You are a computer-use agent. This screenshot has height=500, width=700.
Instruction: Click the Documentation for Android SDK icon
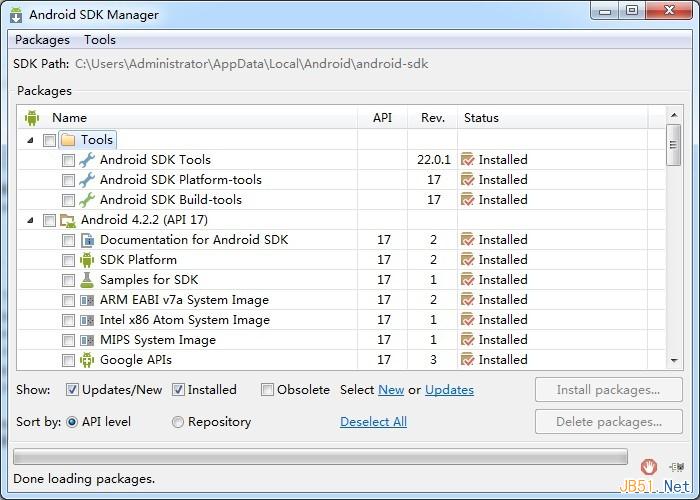87,240
